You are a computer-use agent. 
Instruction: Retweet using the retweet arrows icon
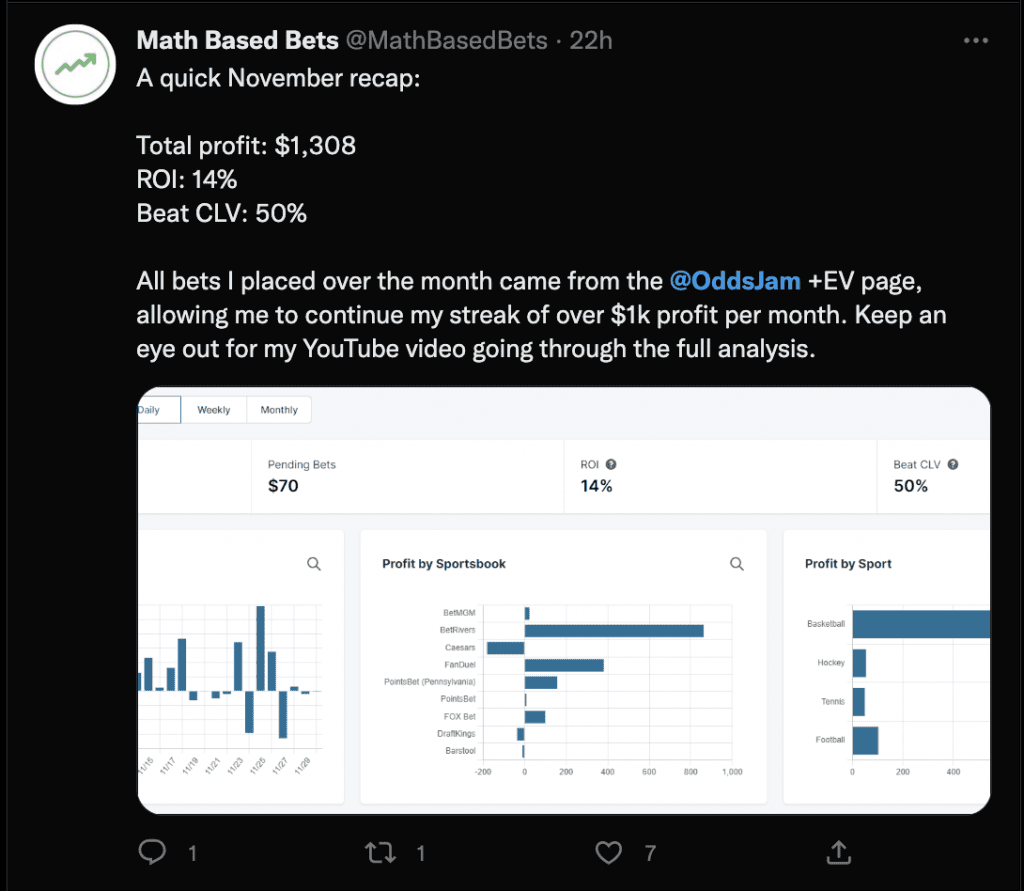tap(380, 852)
